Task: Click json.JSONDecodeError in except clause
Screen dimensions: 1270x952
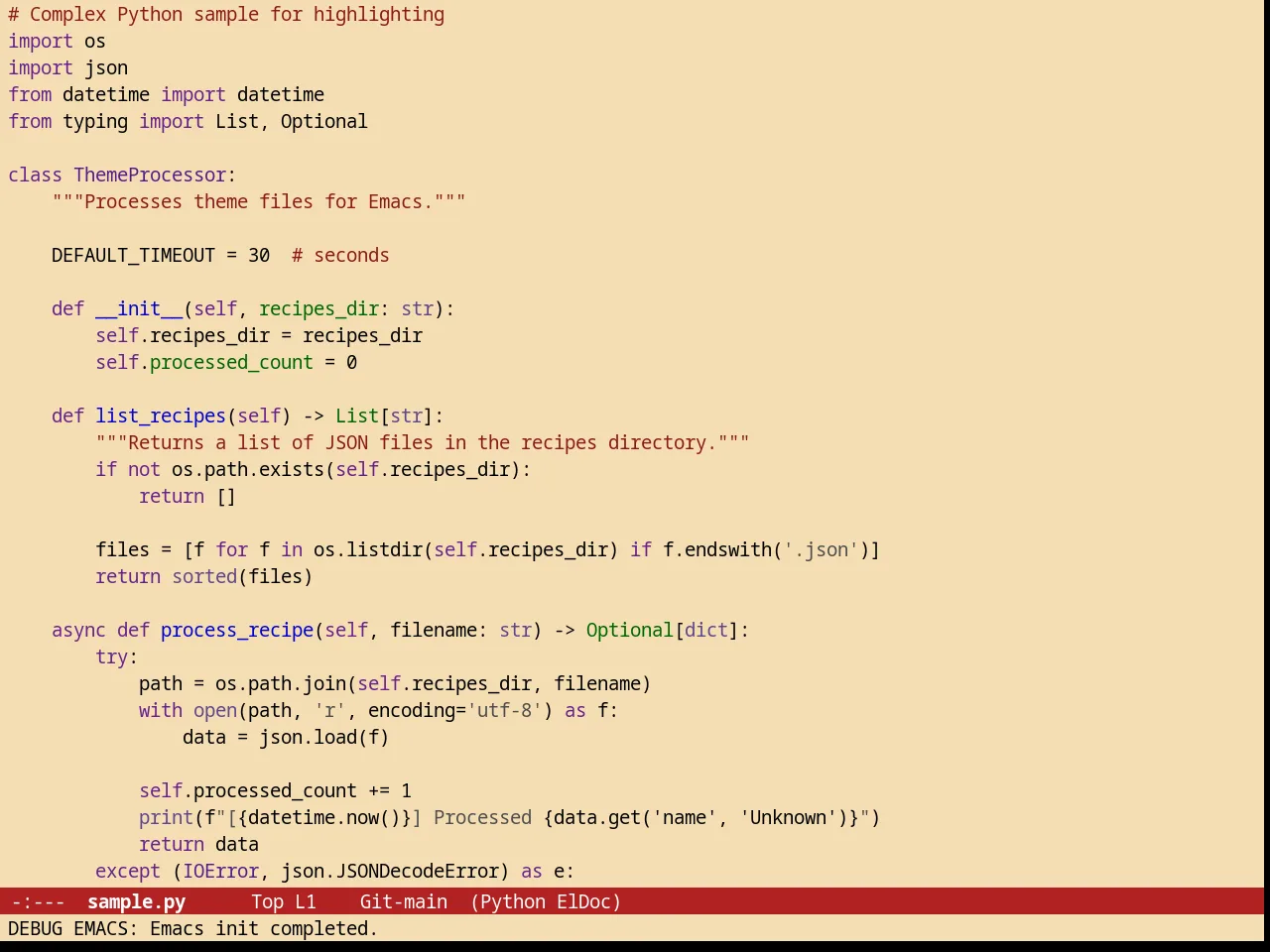Action: [x=390, y=872]
